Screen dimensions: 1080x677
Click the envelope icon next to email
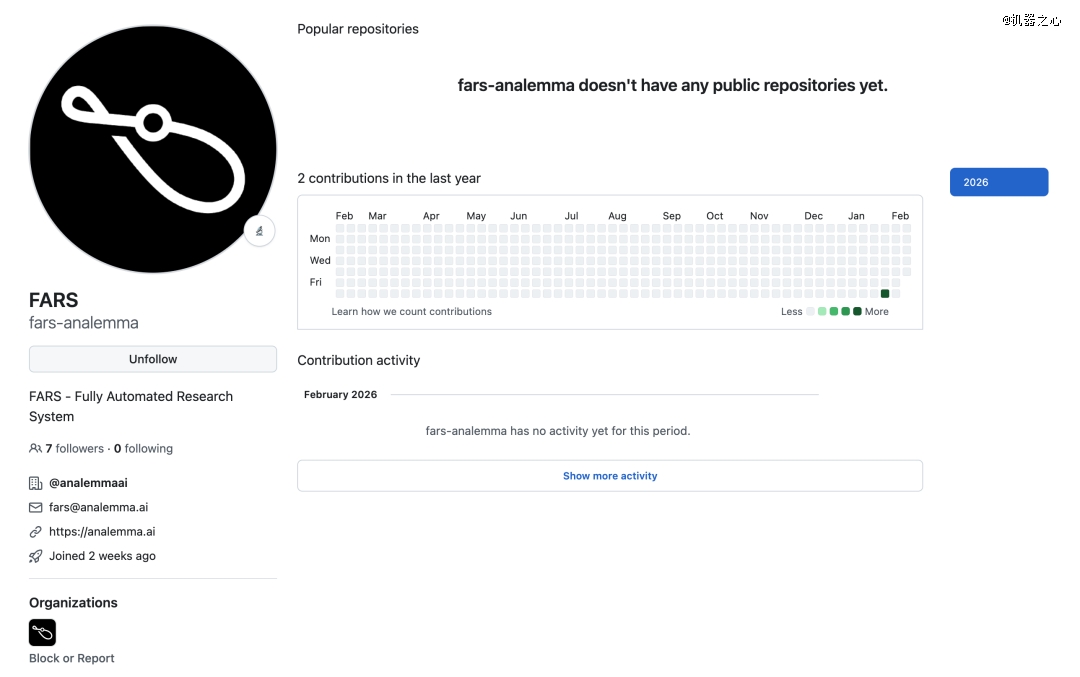point(36,507)
